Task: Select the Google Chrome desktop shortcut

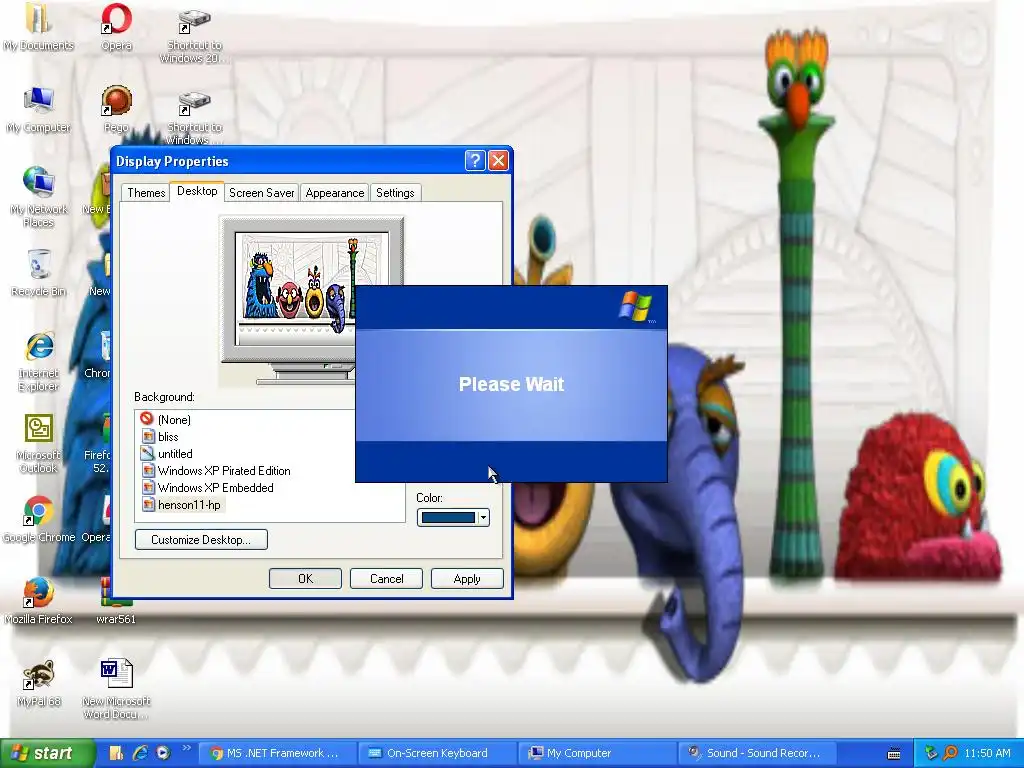Action: pos(38,520)
